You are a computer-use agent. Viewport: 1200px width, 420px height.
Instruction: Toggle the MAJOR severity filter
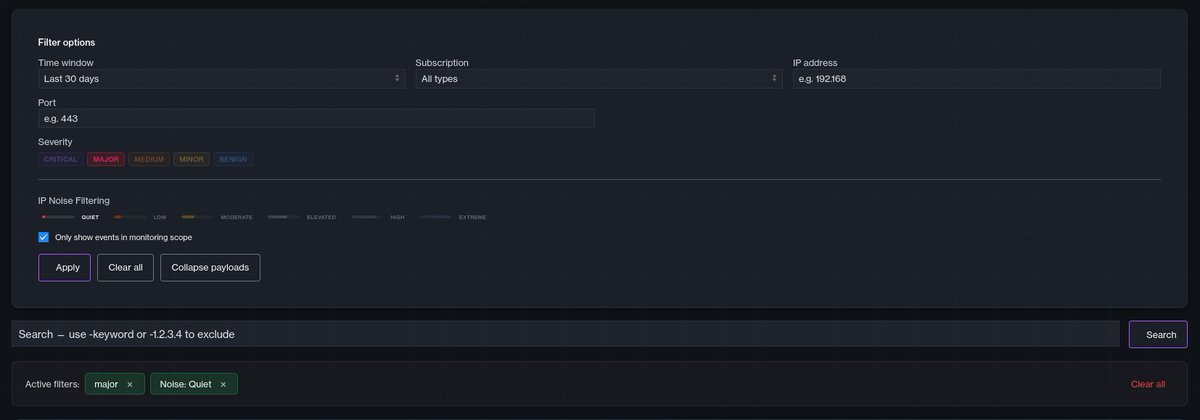pyautogui.click(x=106, y=159)
